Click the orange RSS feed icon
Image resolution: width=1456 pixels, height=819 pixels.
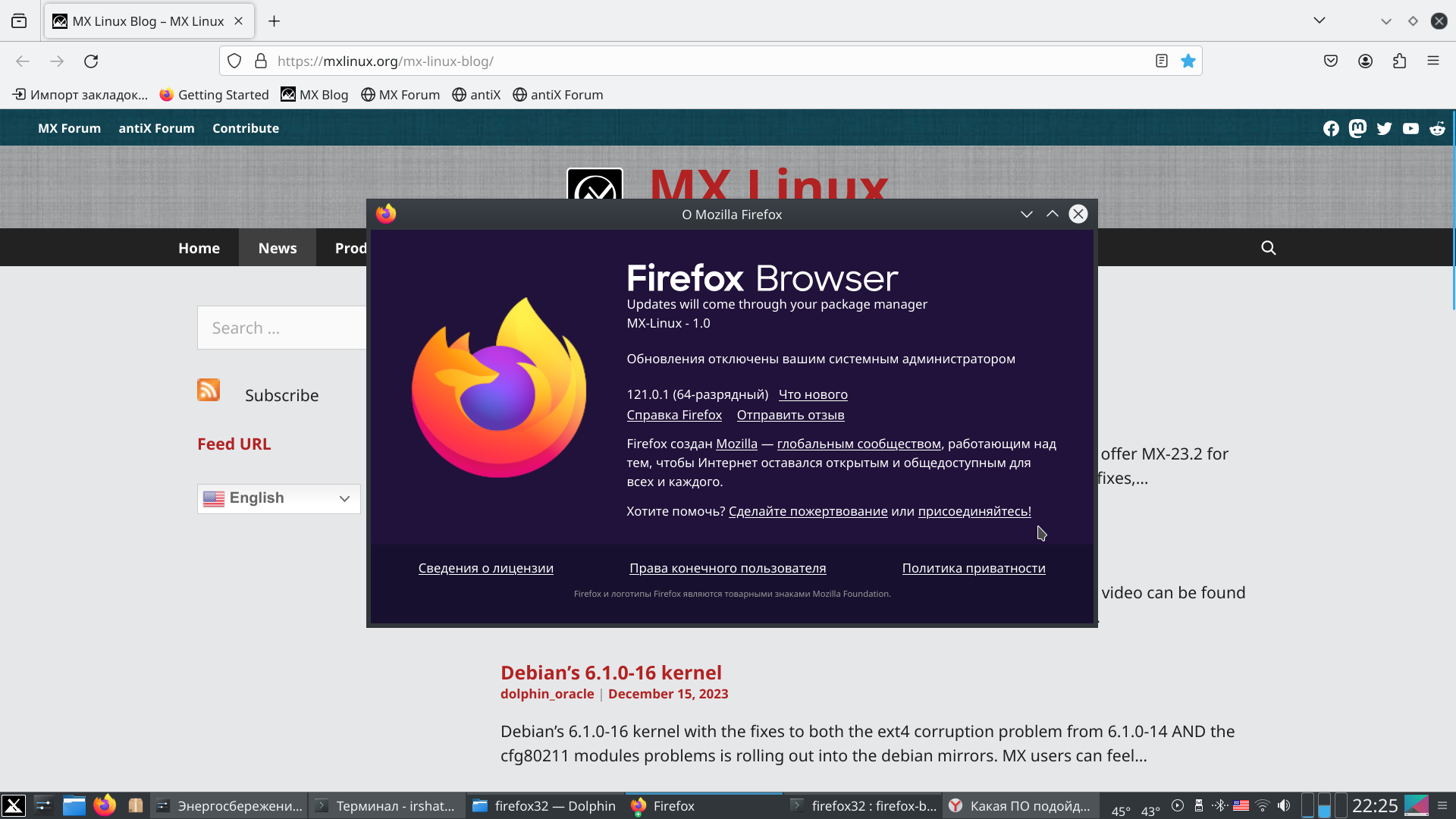click(209, 390)
